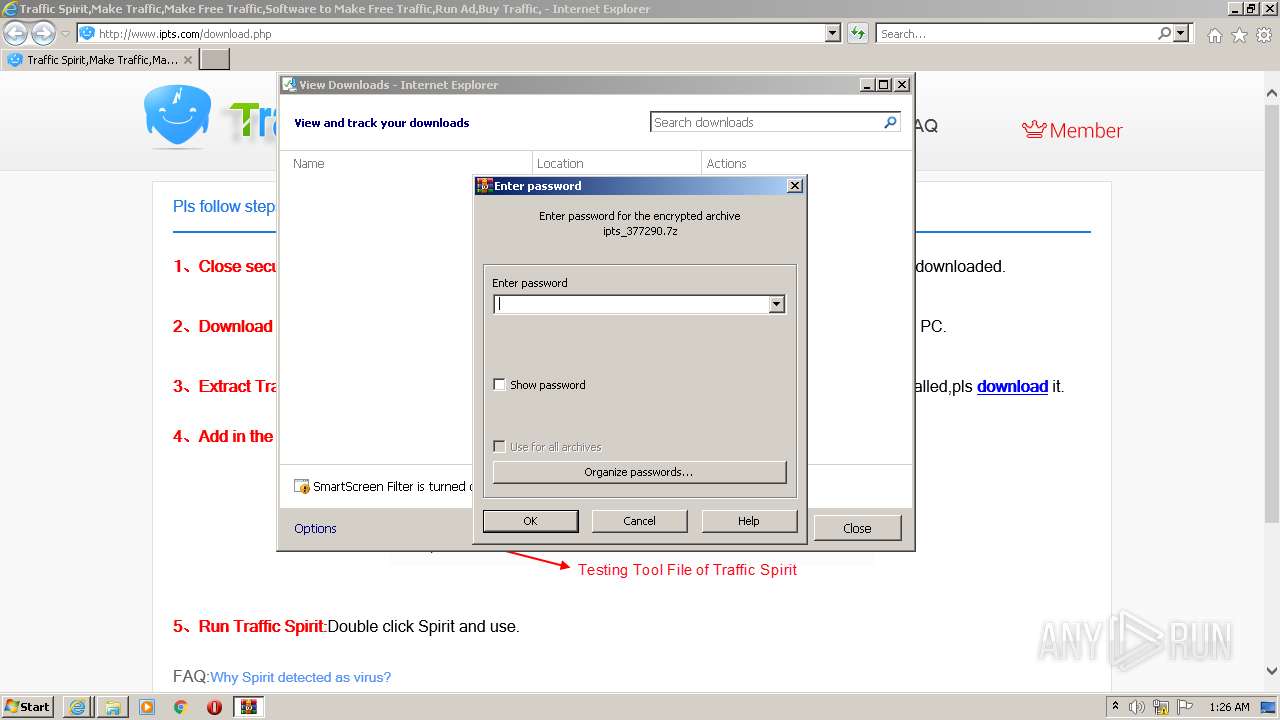Image resolution: width=1280 pixels, height=720 pixels.
Task: Click the volume speaker tray icon
Action: (x=1137, y=707)
